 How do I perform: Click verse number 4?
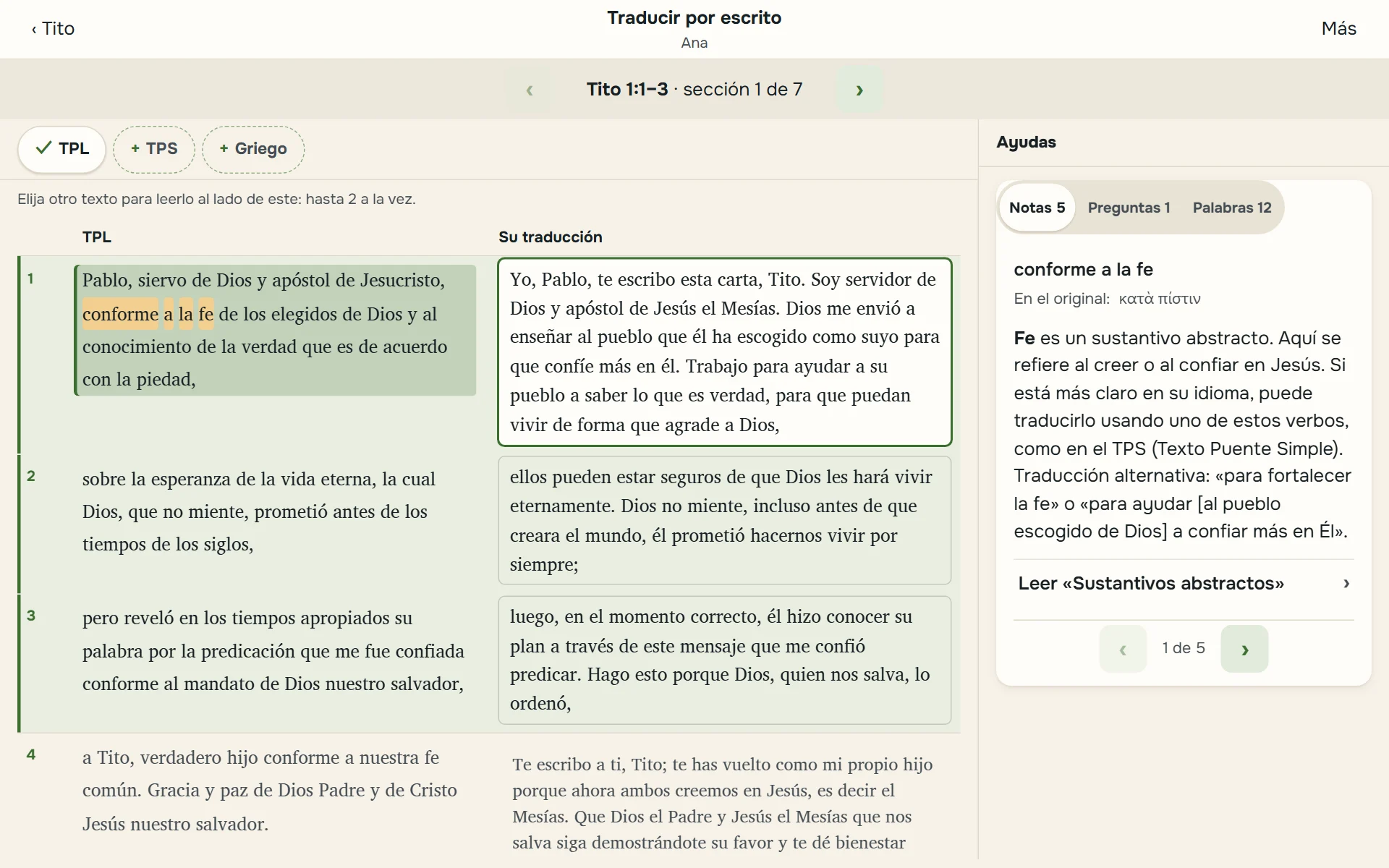click(x=31, y=754)
